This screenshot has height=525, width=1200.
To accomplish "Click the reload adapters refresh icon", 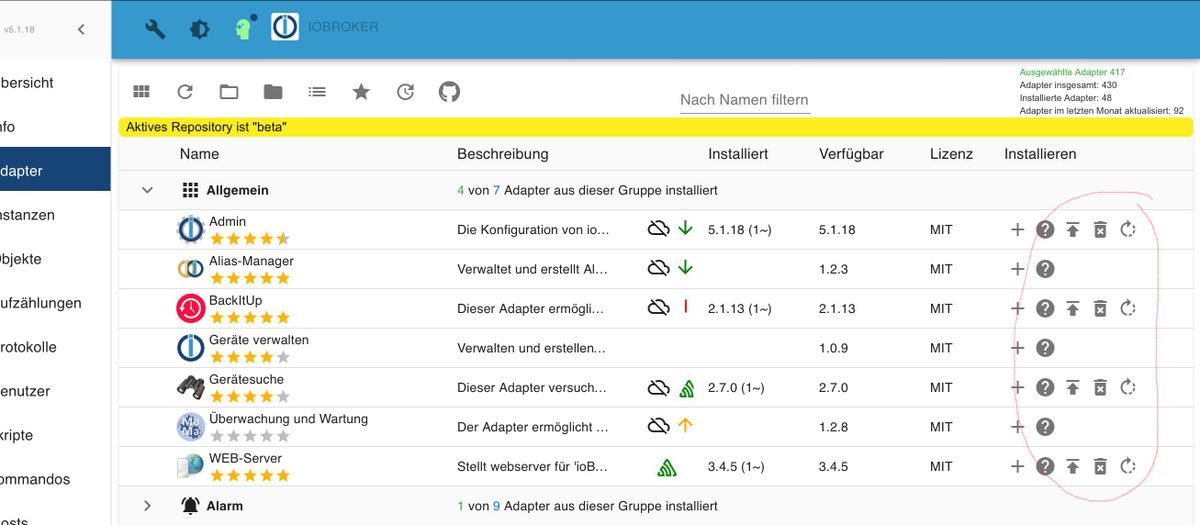I will pos(185,92).
